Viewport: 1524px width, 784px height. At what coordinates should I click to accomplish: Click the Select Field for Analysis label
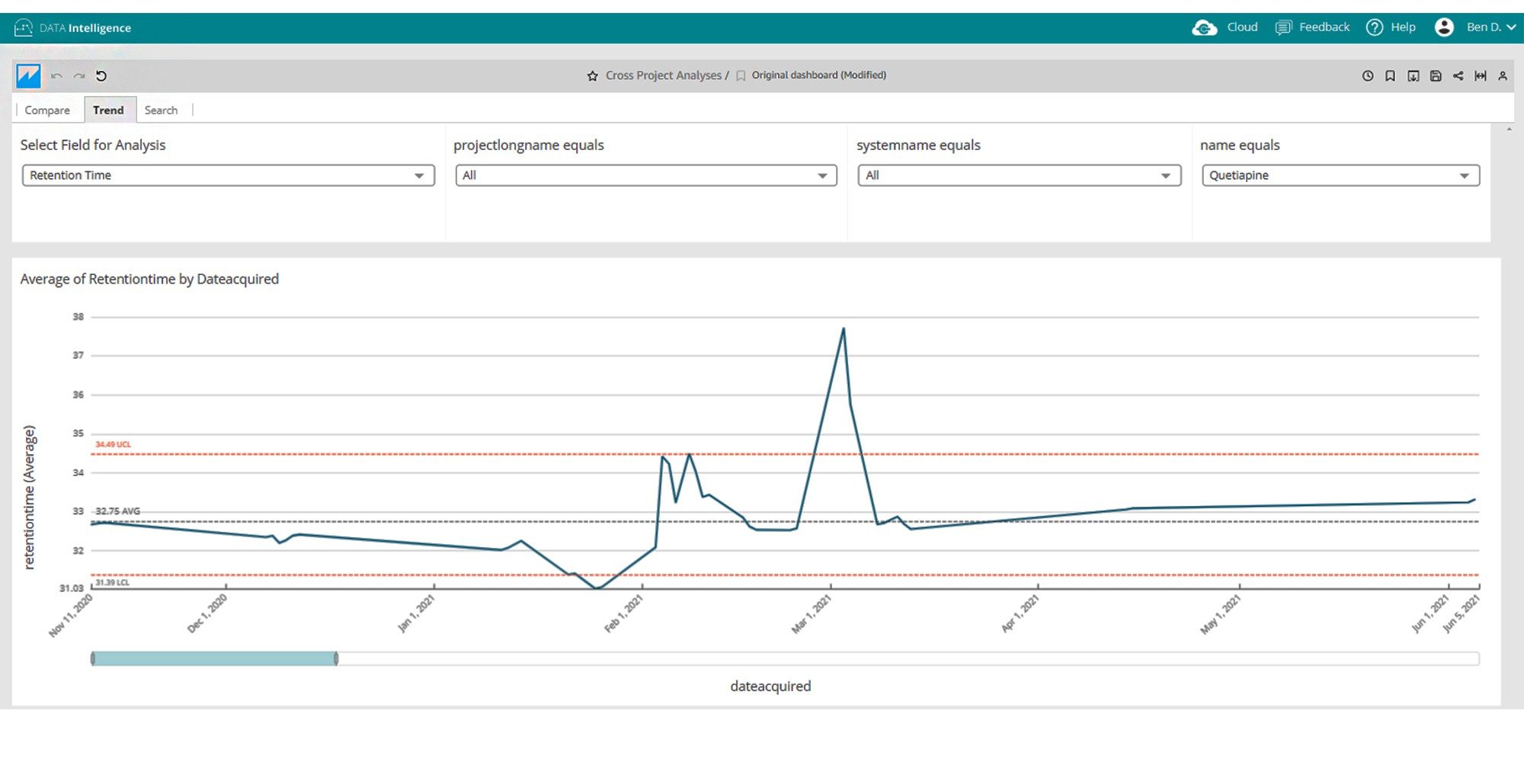coord(93,146)
